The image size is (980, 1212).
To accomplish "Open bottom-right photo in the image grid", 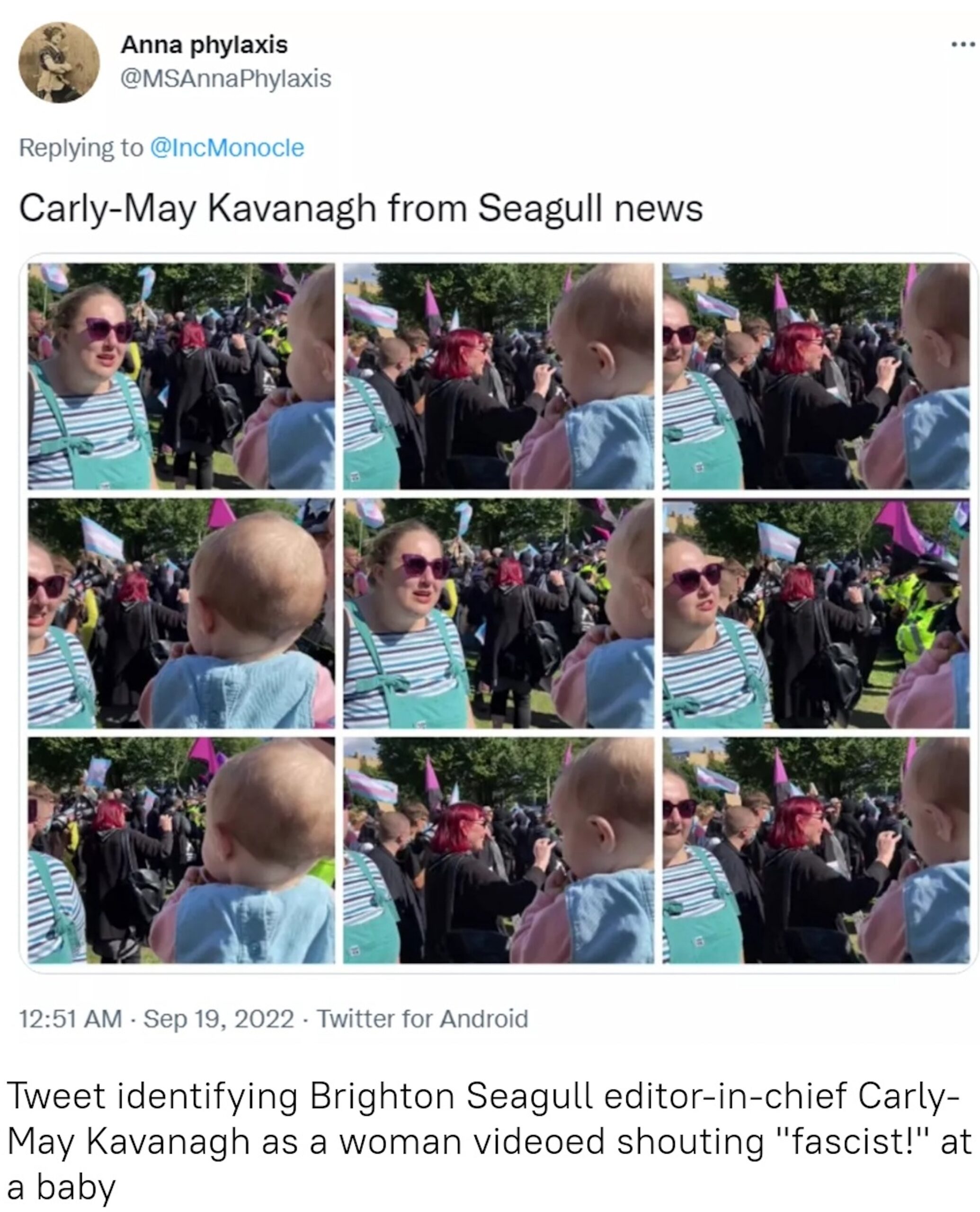I will click(x=816, y=850).
